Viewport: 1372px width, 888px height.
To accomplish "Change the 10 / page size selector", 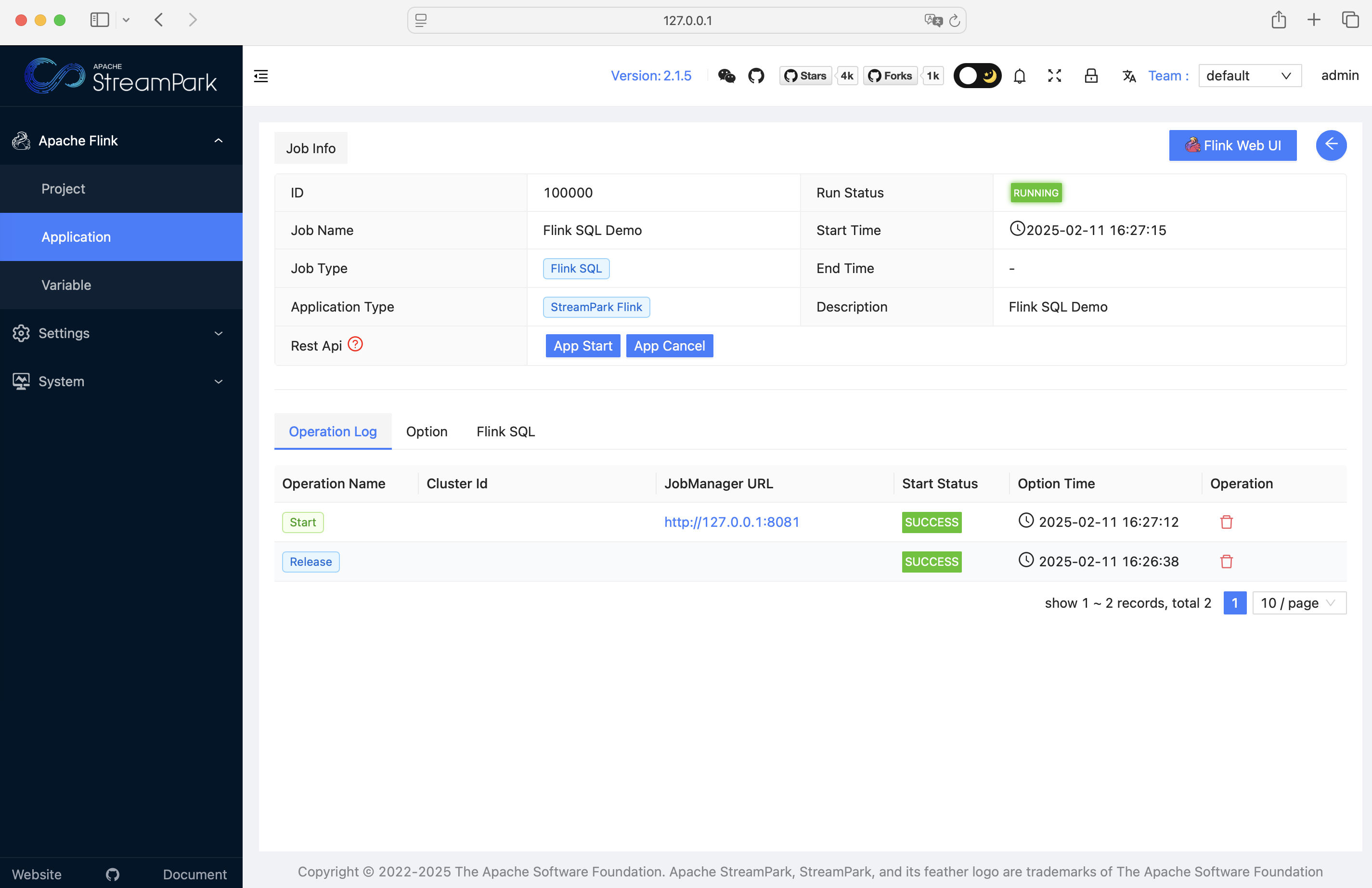I will pos(1299,602).
